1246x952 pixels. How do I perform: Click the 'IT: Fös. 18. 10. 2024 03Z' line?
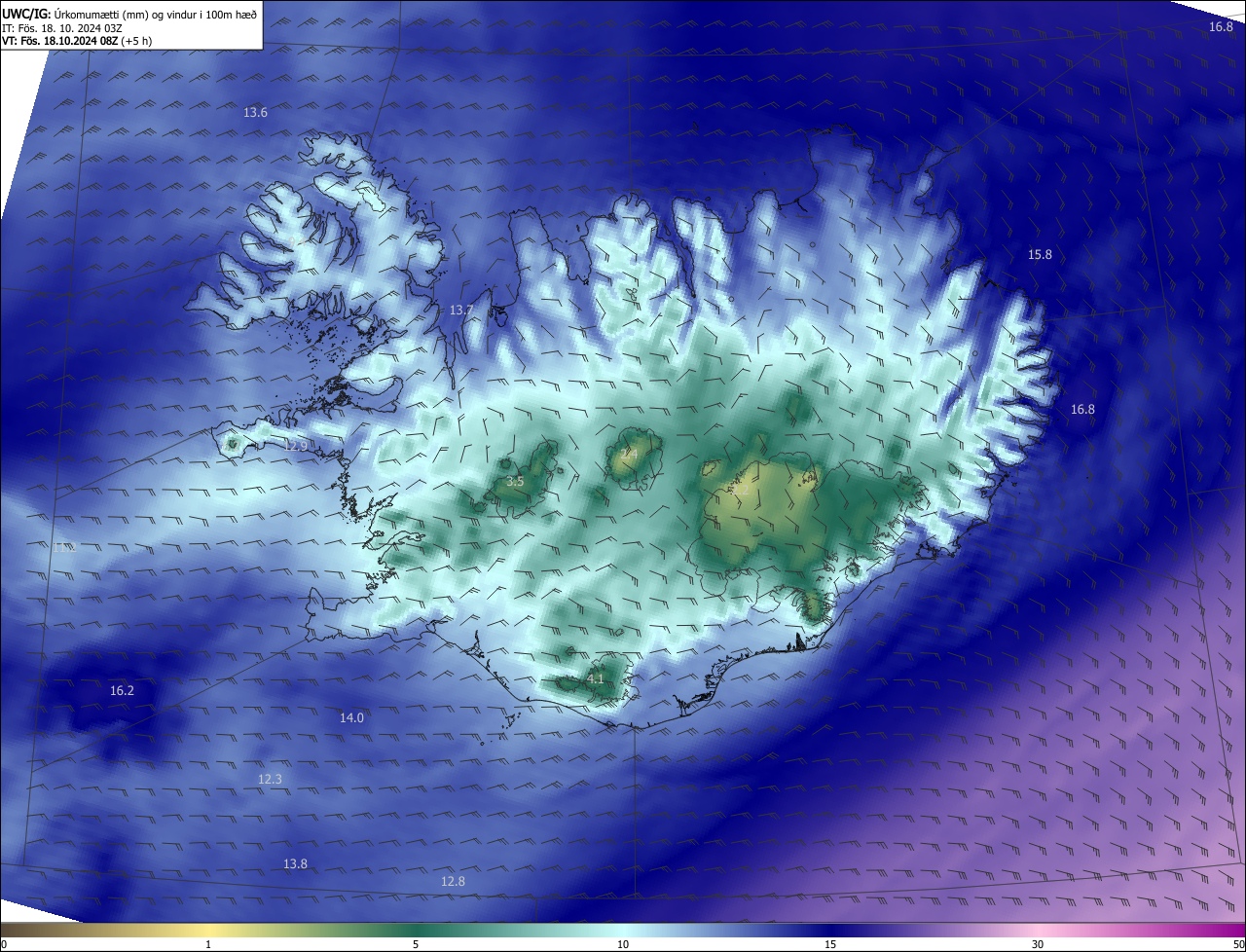point(64,27)
